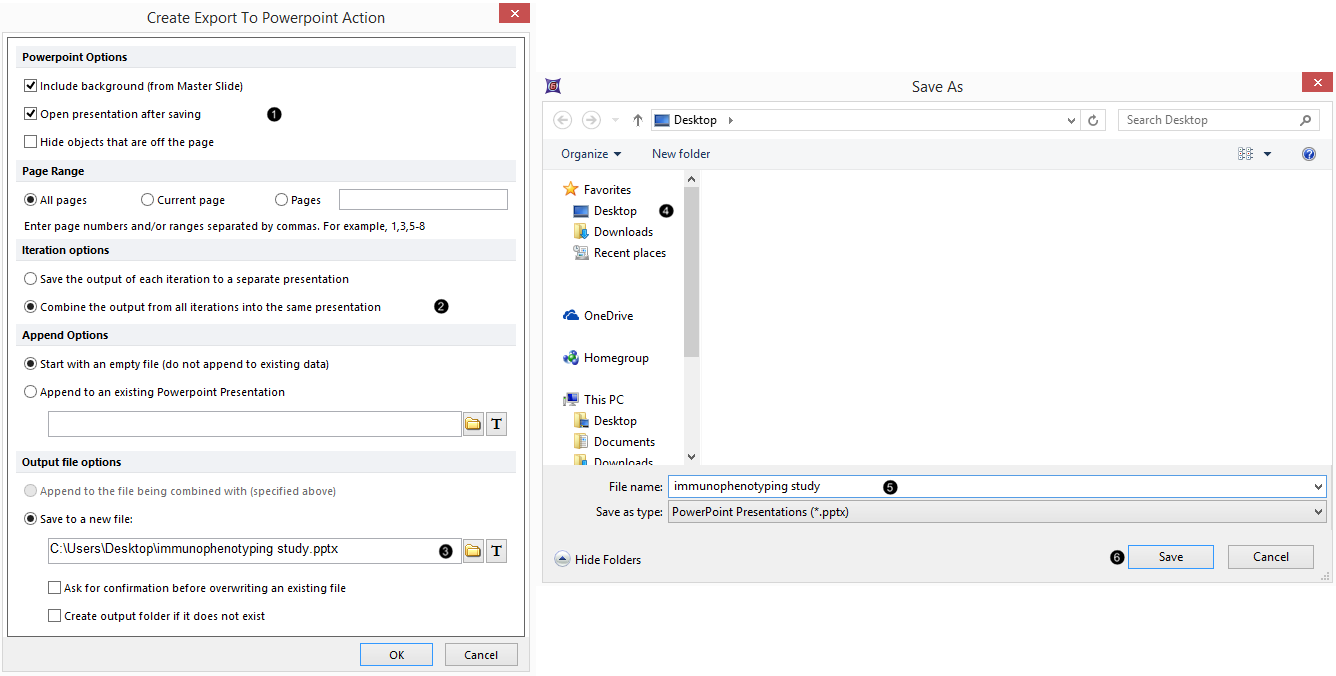Screen dimensions: 1336x676
Task: Expand the Organize dropdown menu
Action: click(x=591, y=154)
